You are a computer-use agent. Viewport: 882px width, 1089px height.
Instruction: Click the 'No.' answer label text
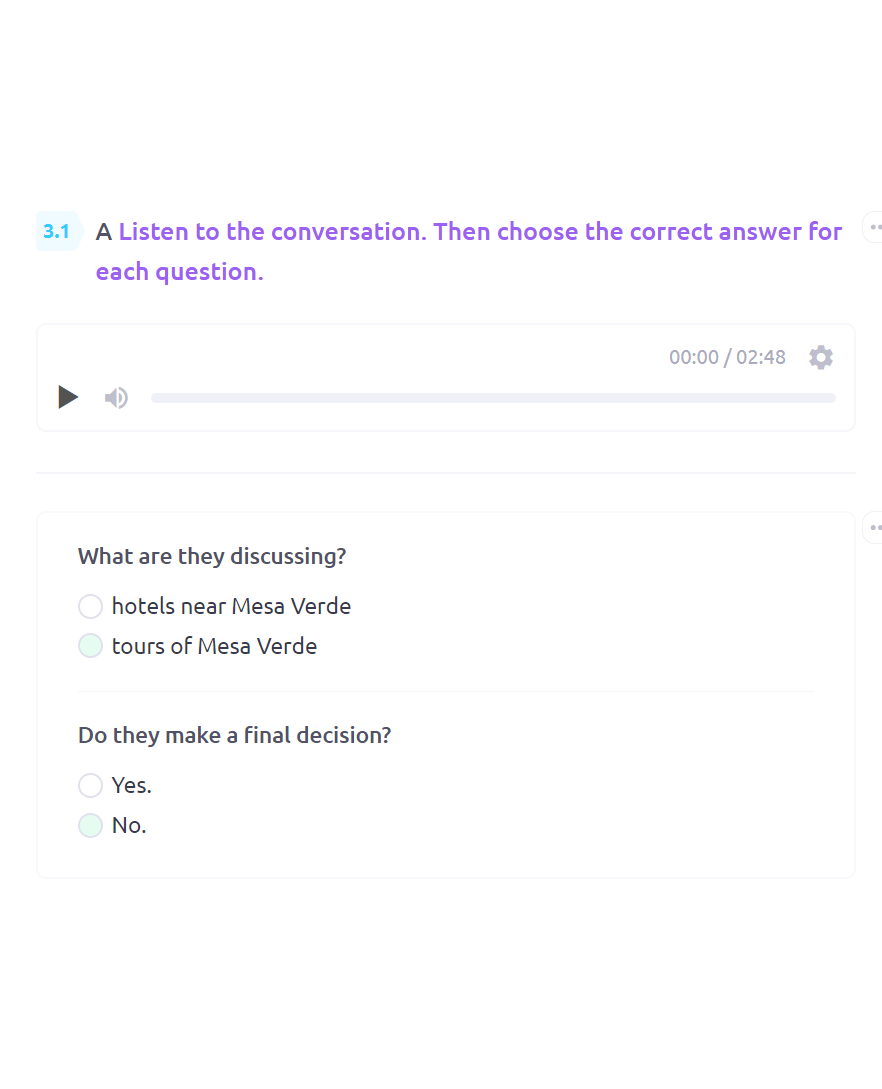pos(129,825)
